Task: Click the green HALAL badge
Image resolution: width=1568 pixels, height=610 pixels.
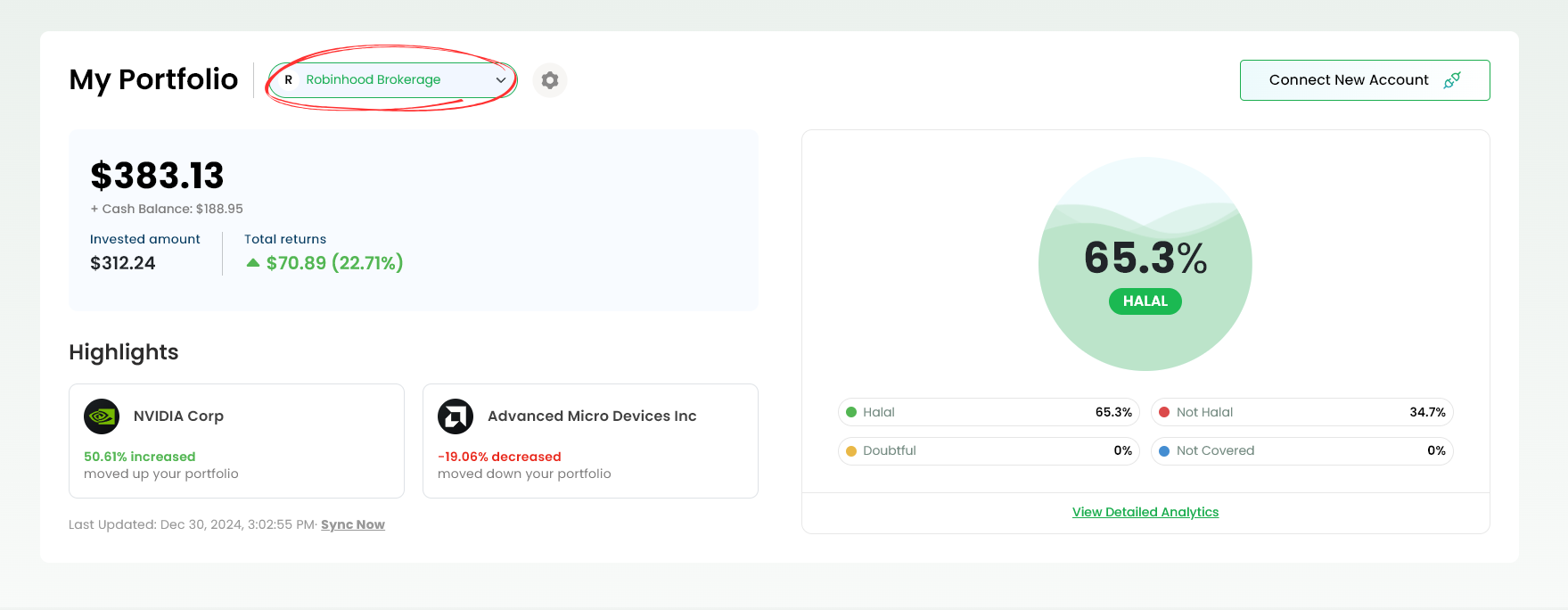Action: click(1145, 301)
